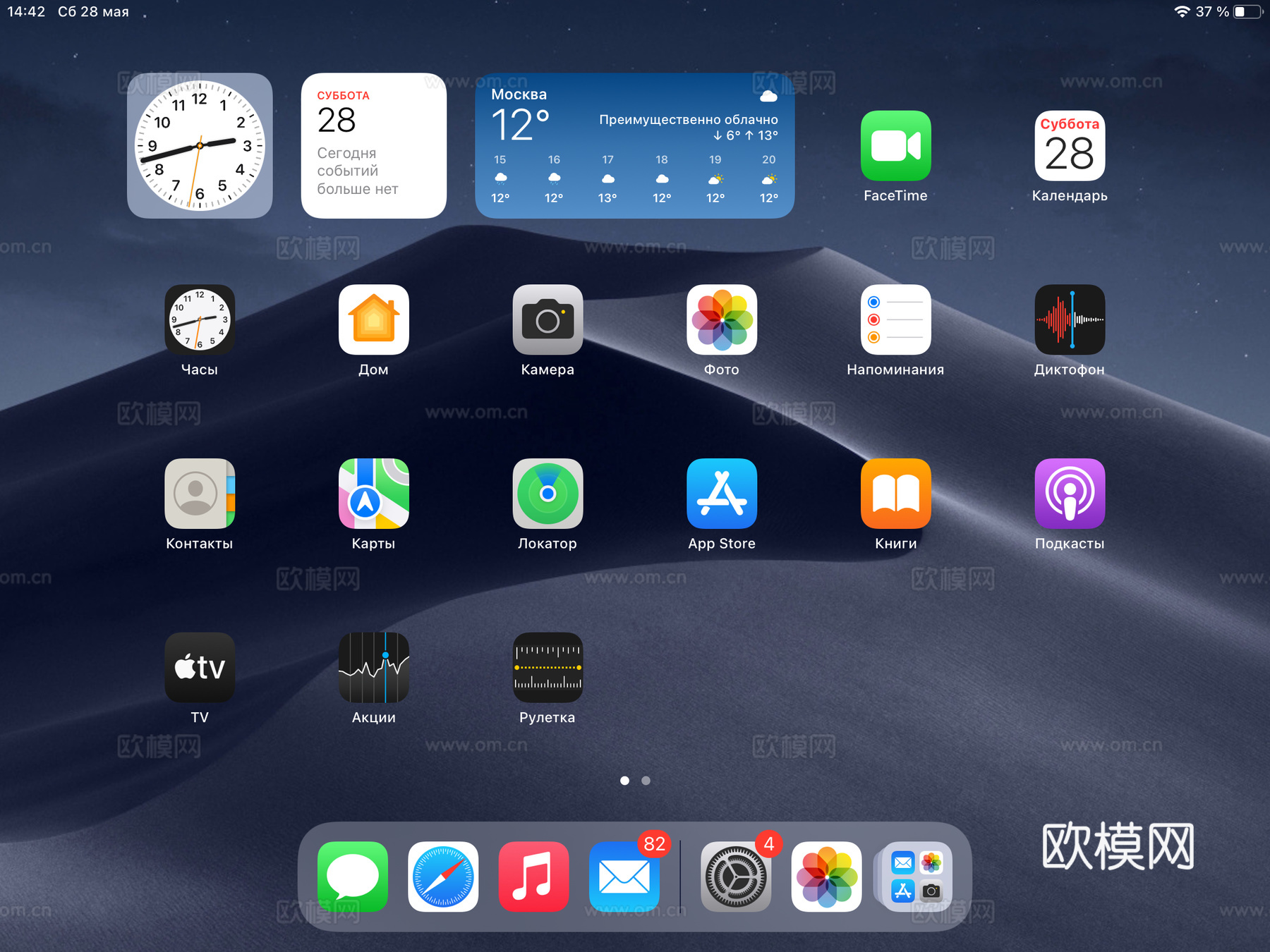The height and width of the screenshot is (952, 1270).
Task: Open the Календарь calendar app icon
Action: pos(1070,146)
